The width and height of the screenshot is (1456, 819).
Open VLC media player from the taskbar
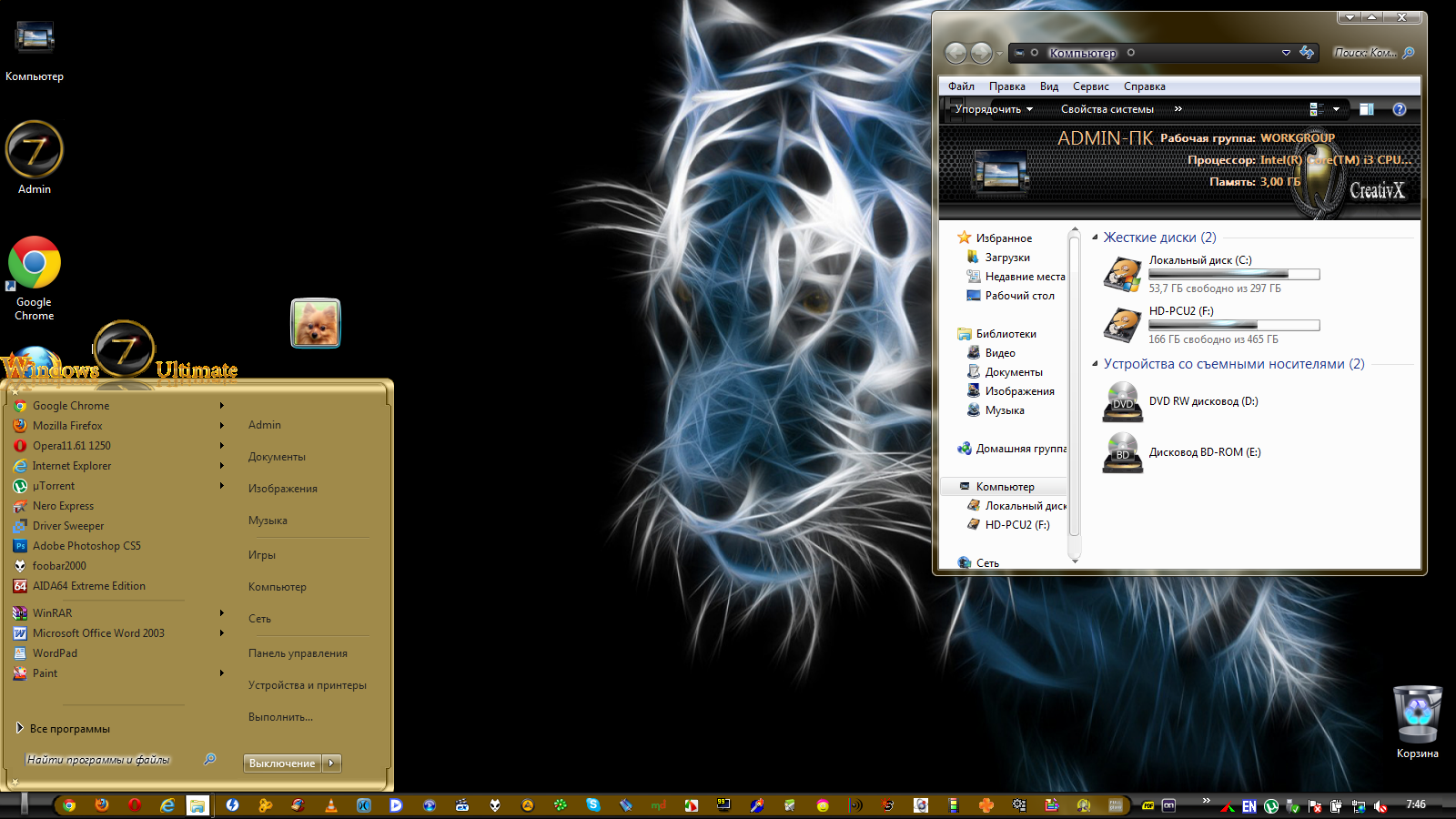click(x=330, y=805)
